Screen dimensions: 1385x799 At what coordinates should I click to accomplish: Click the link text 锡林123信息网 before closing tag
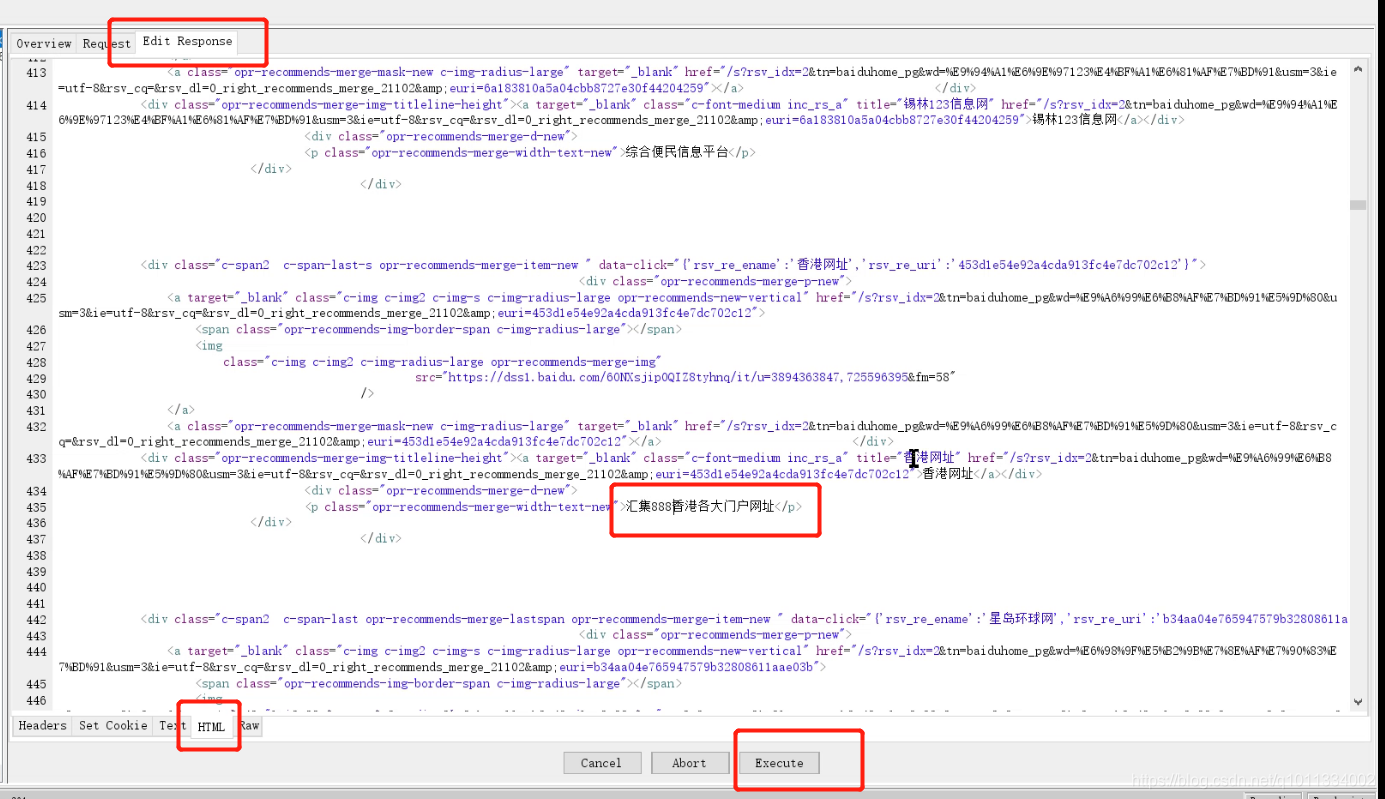(x=1074, y=120)
